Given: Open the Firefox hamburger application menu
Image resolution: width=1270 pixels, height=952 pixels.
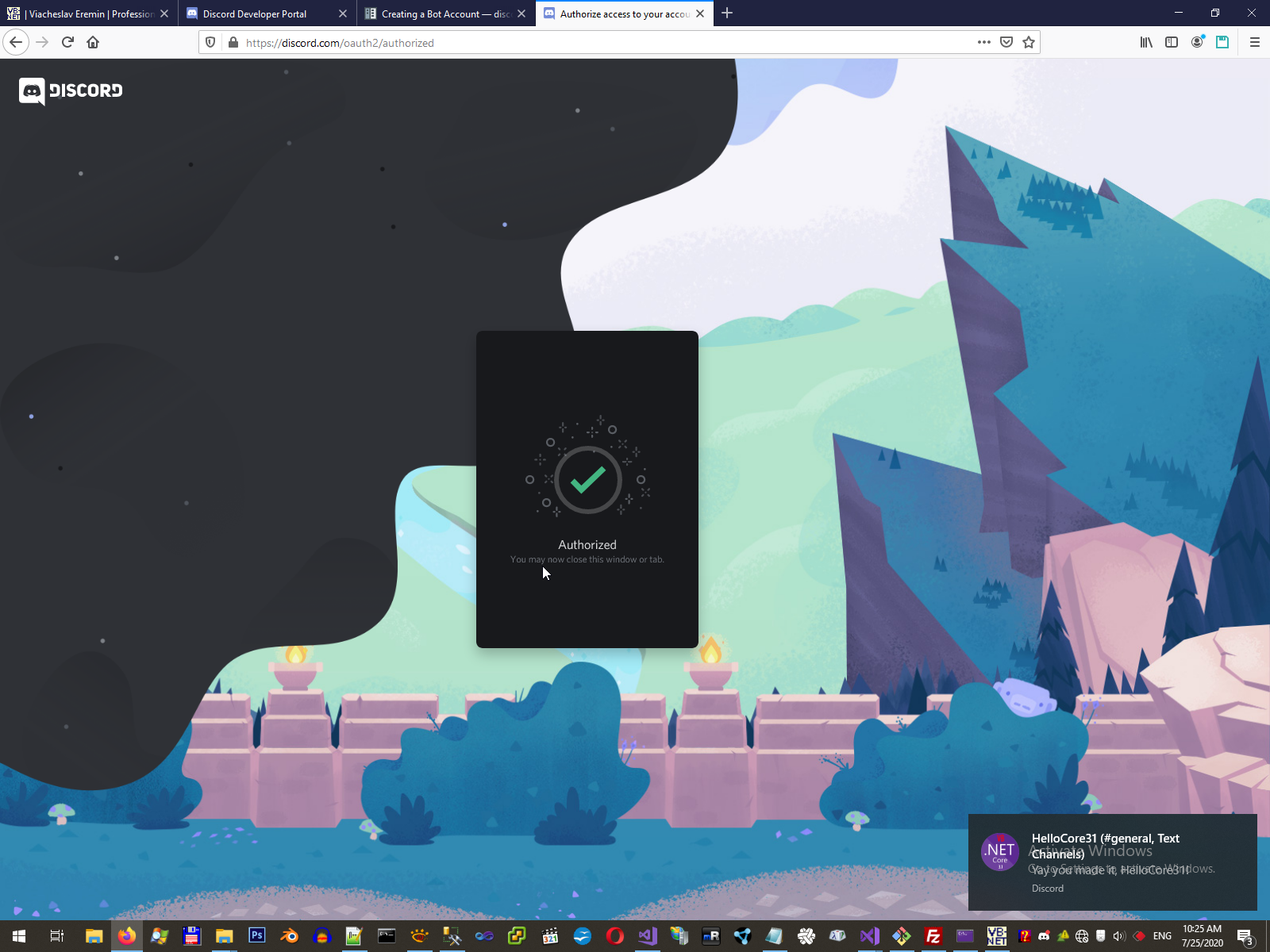Looking at the screenshot, I should [1255, 42].
